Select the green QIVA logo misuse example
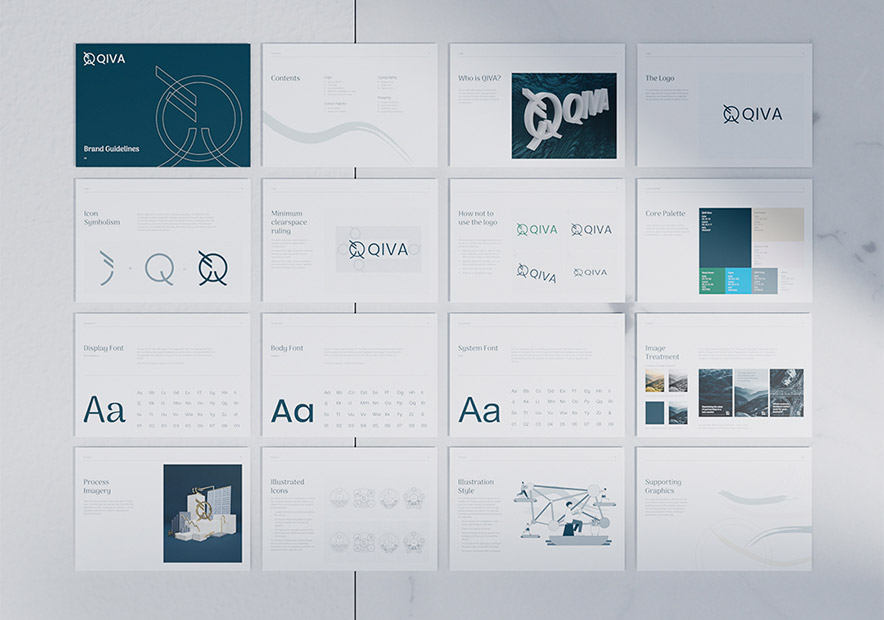The width and height of the screenshot is (884, 620). 537,230
